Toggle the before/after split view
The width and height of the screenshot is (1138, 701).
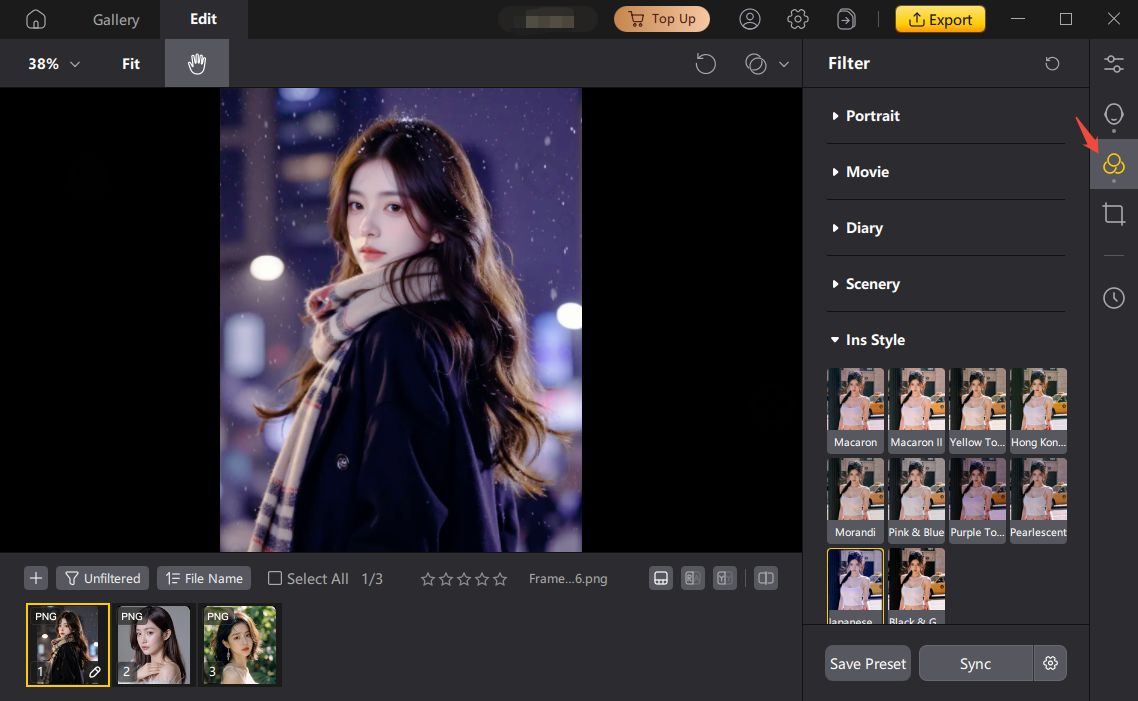coord(765,578)
